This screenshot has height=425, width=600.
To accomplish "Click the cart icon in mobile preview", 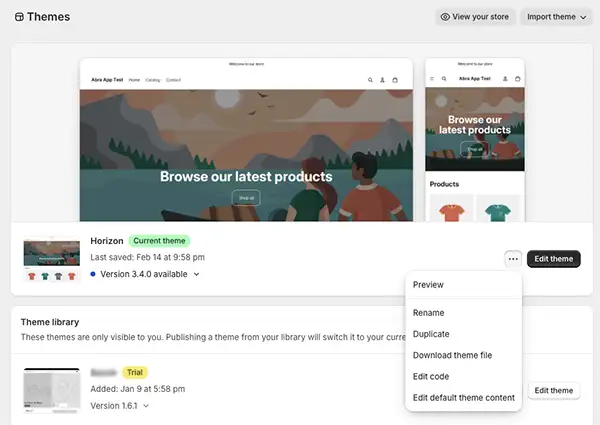I will click(x=517, y=79).
